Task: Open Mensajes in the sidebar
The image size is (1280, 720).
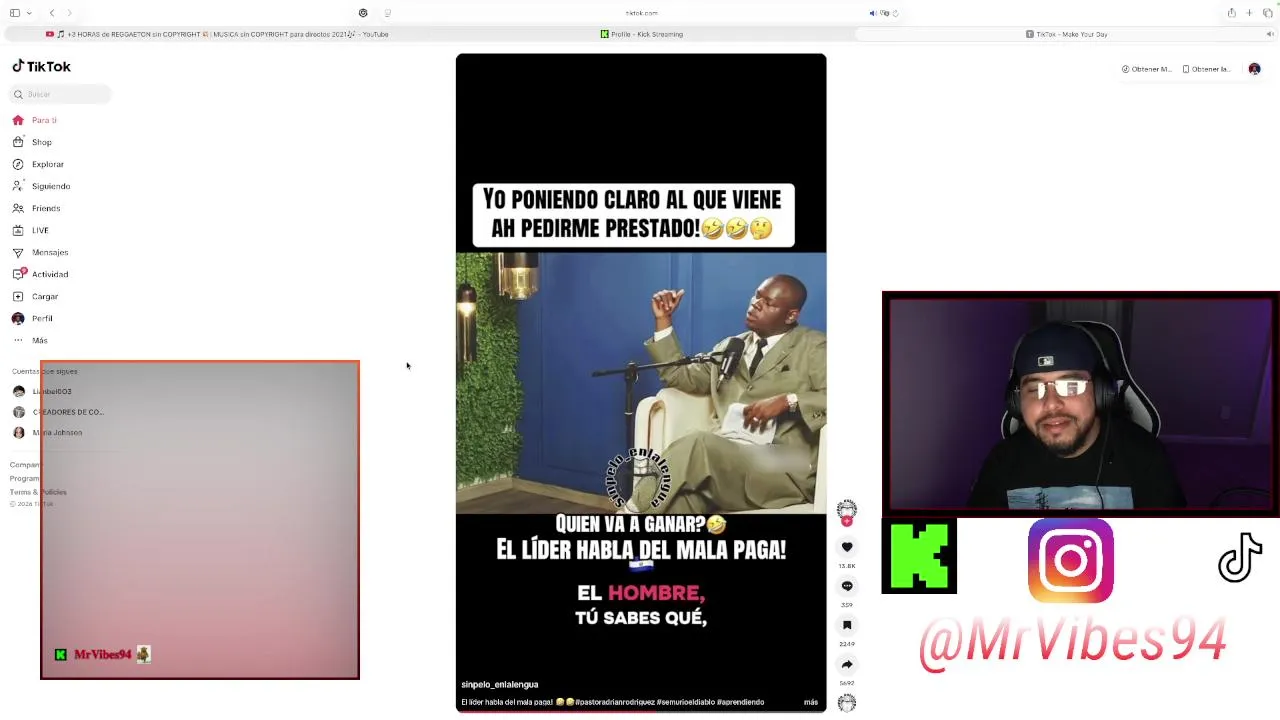Action: click(40, 252)
